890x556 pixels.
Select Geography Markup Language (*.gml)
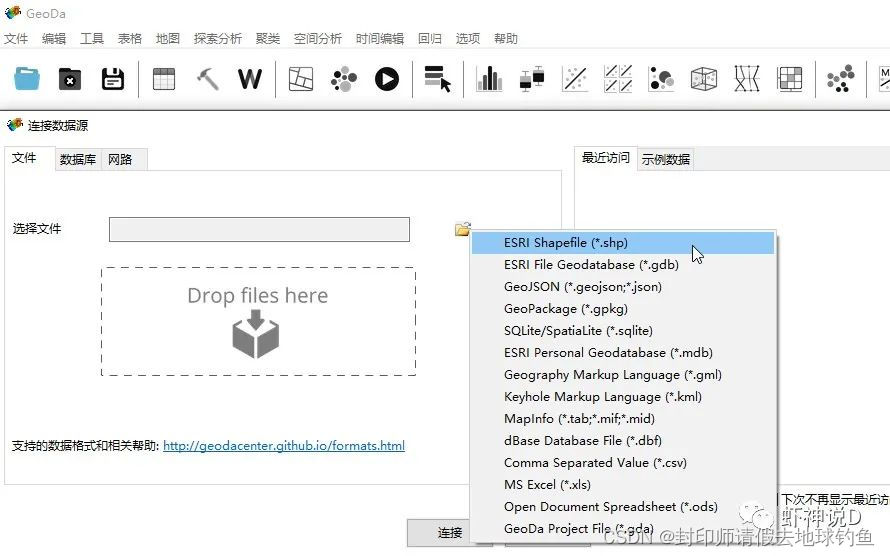click(x=623, y=375)
